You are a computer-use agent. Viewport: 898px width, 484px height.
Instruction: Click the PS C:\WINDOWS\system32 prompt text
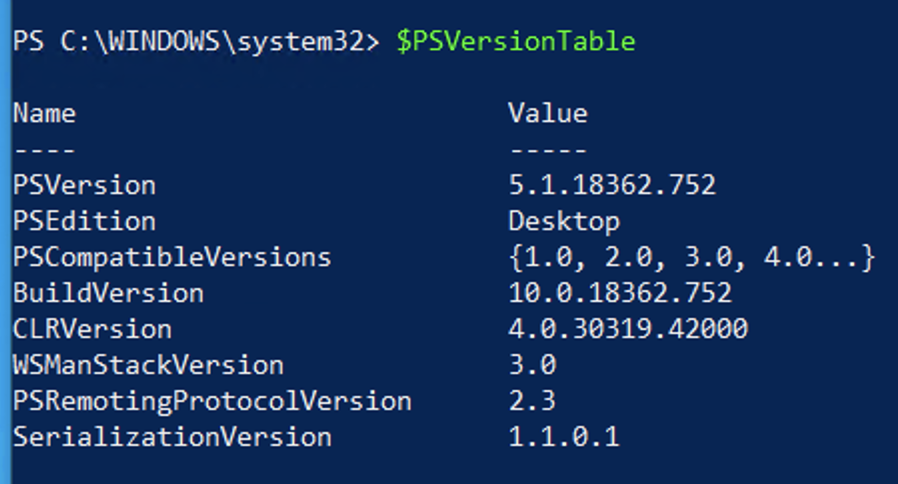(196, 42)
